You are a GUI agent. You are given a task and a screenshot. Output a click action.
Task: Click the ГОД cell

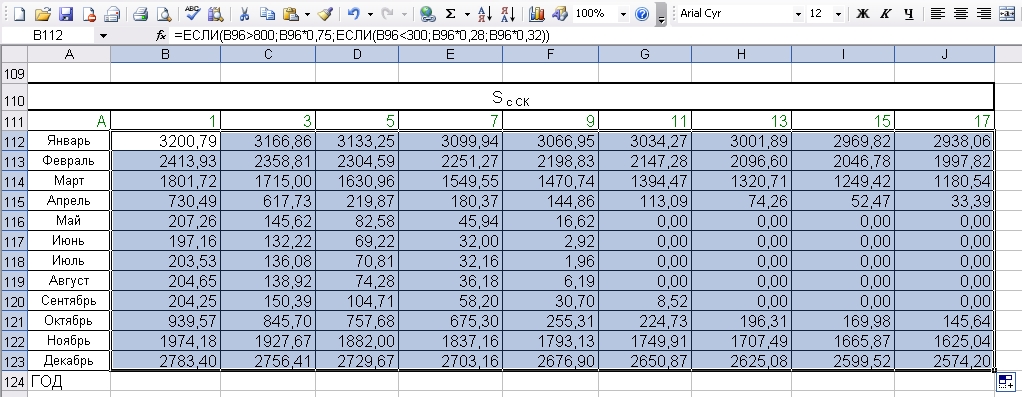pos(69,381)
